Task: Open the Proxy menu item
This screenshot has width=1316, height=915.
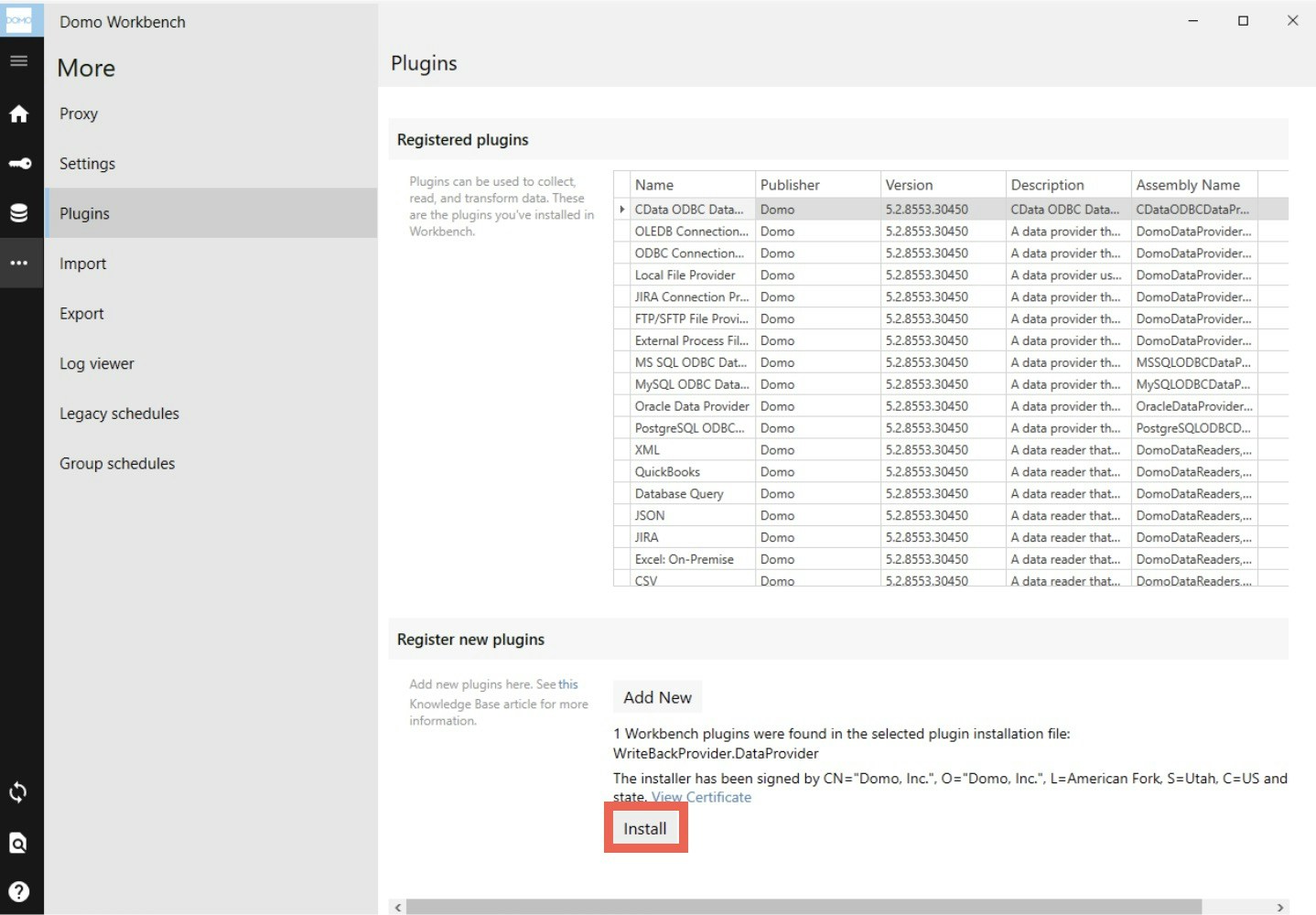Action: point(210,113)
